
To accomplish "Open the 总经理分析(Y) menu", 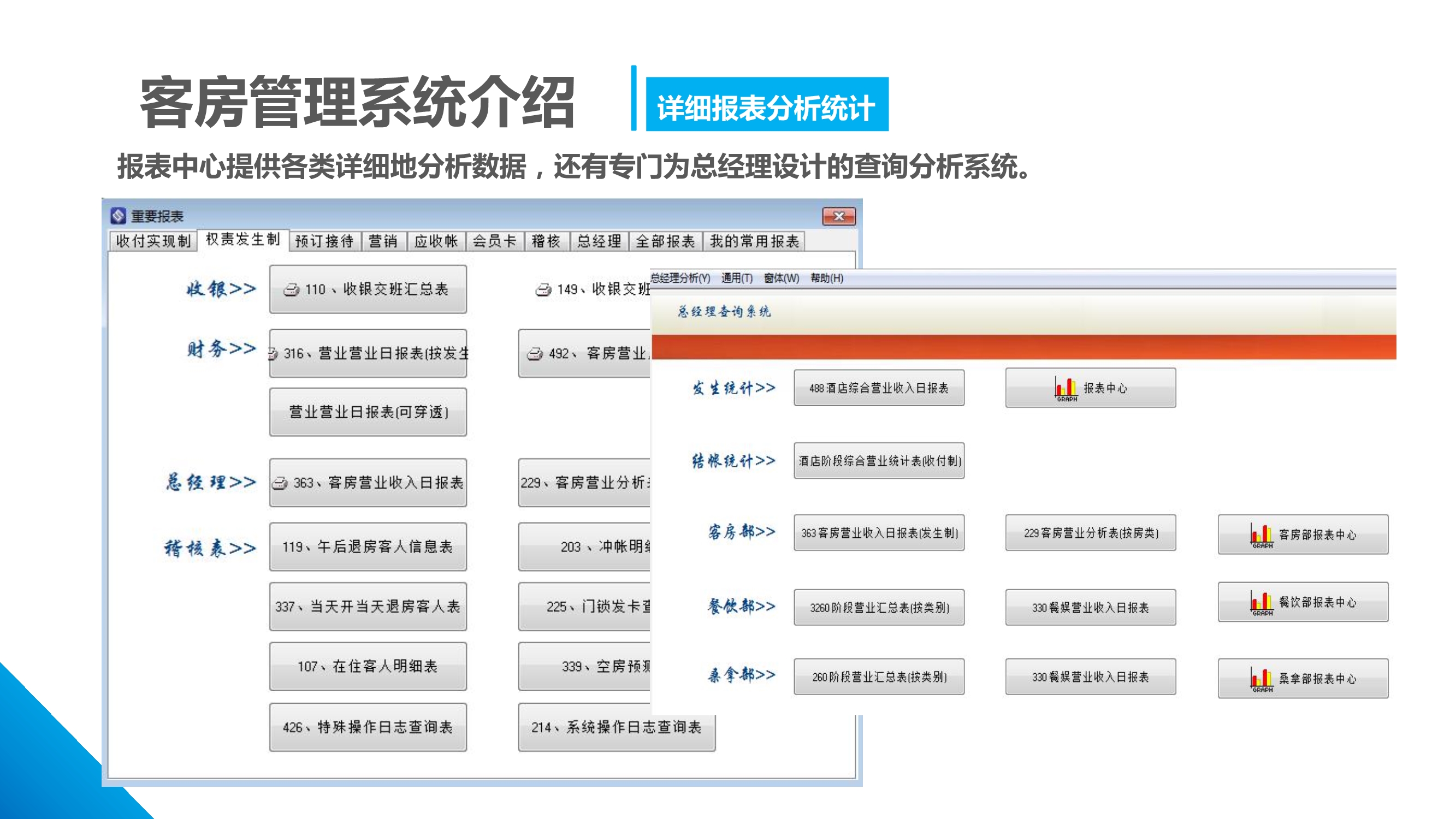I will point(680,278).
